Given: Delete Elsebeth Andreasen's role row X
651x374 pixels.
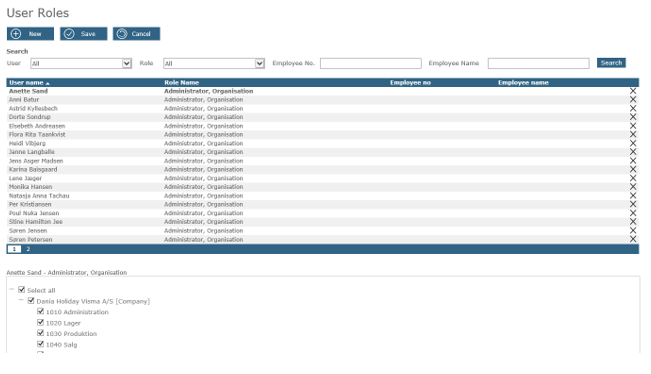Looking at the screenshot, I should coord(633,126).
